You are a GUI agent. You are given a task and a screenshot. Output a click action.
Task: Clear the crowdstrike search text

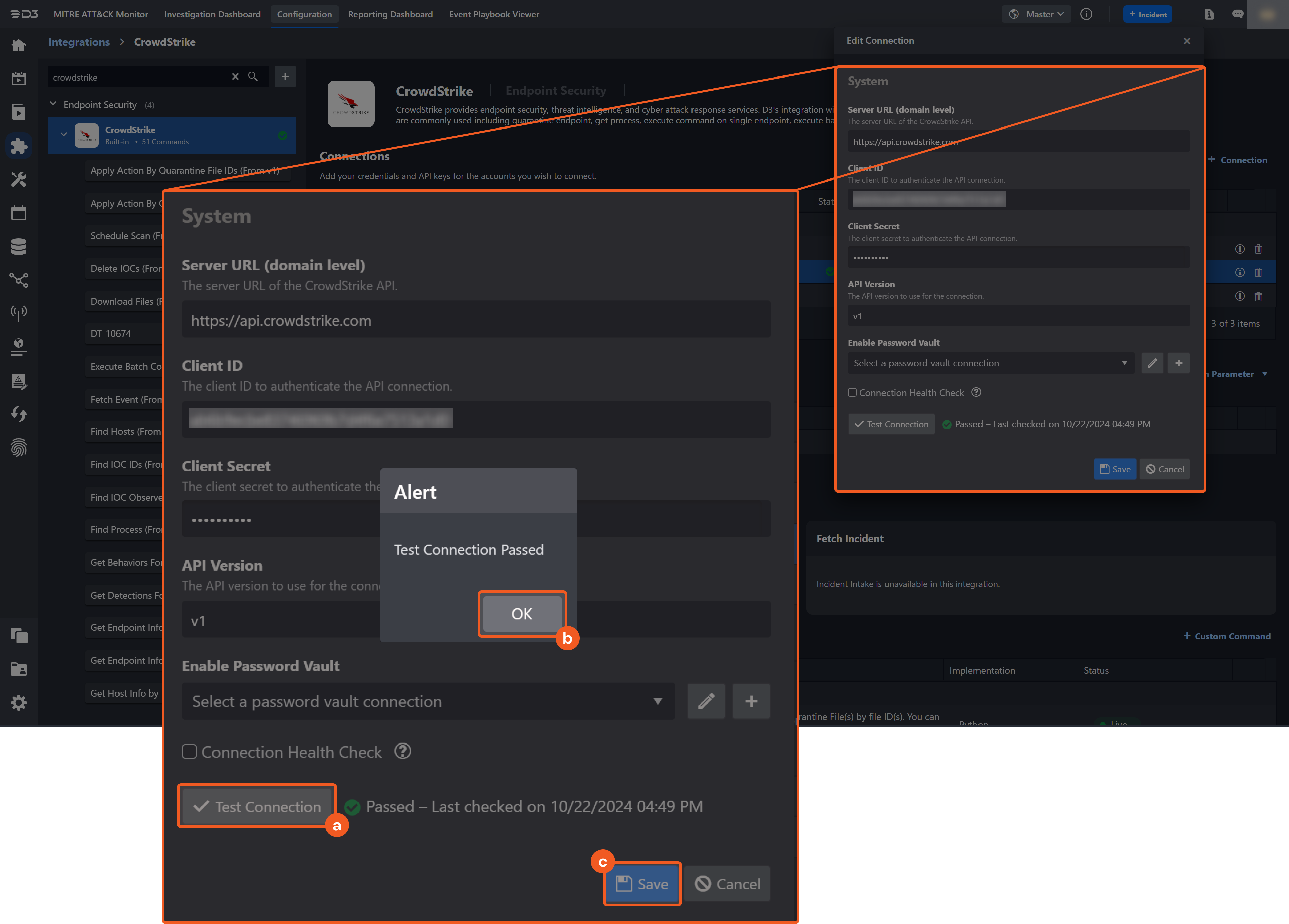click(235, 77)
